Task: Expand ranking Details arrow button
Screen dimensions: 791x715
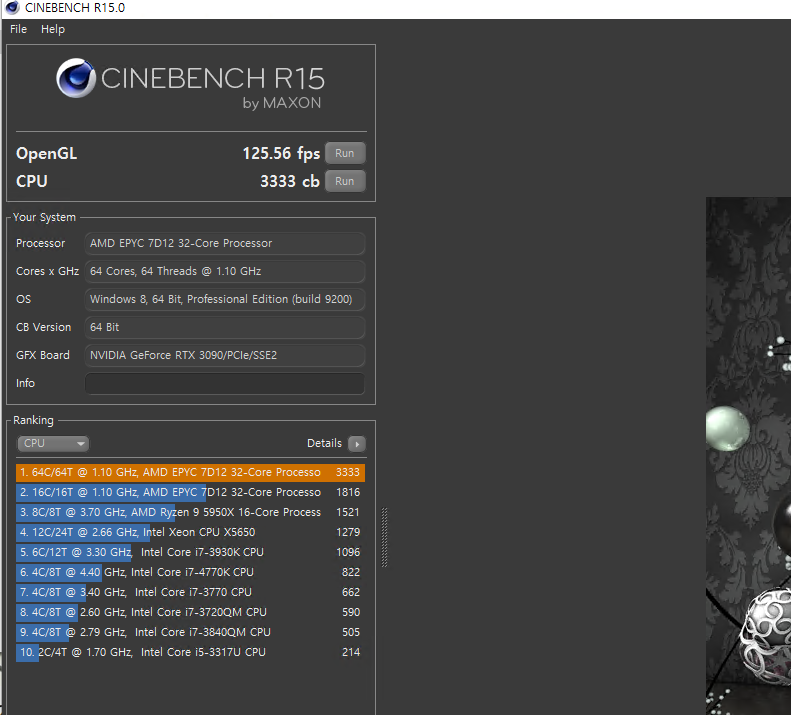Action: pos(357,444)
